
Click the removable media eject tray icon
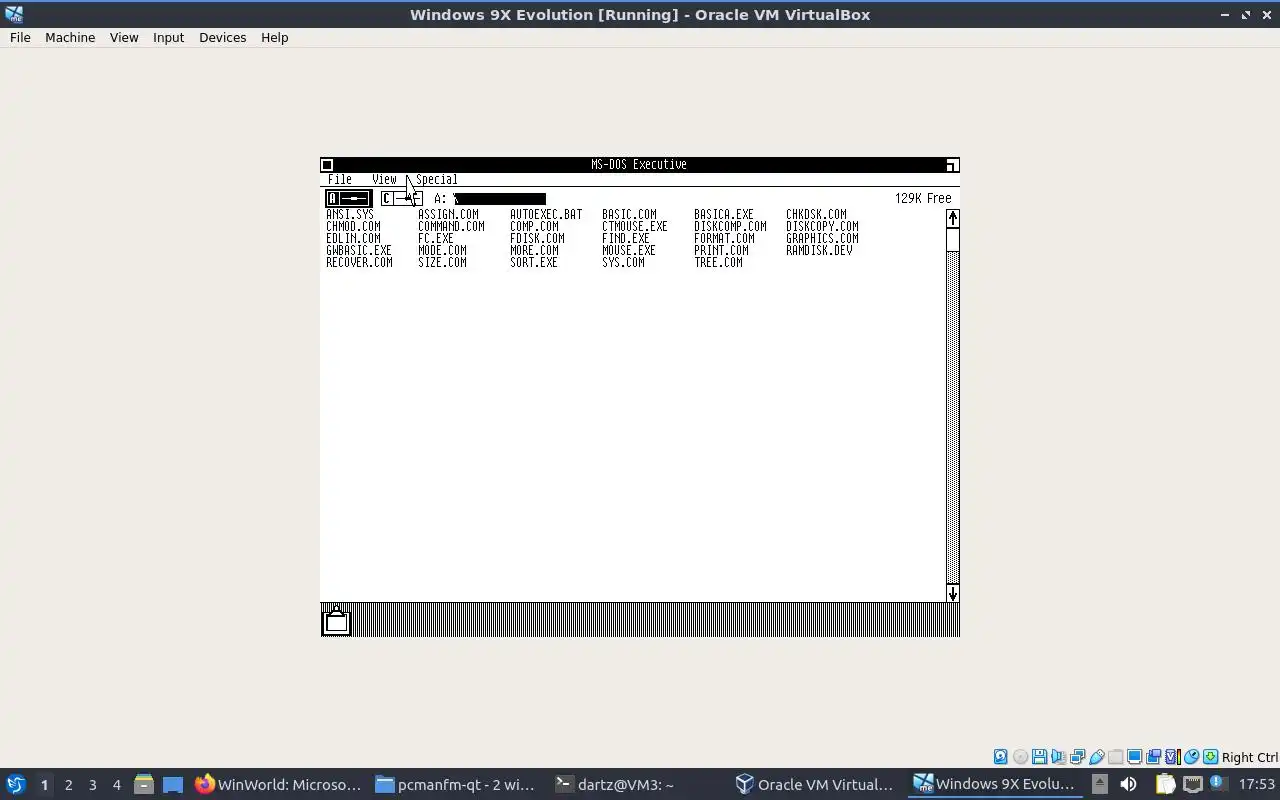coord(1100,784)
